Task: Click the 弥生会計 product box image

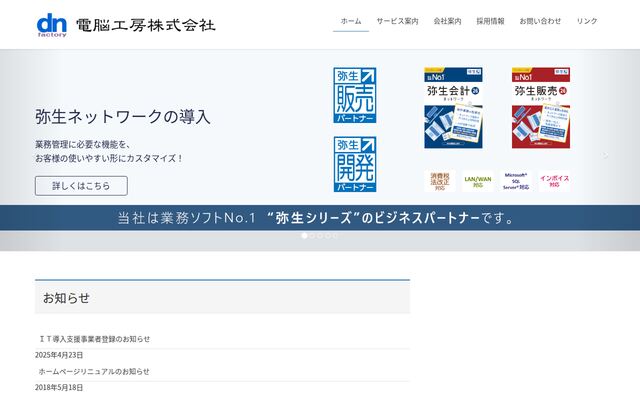Action: (x=453, y=108)
